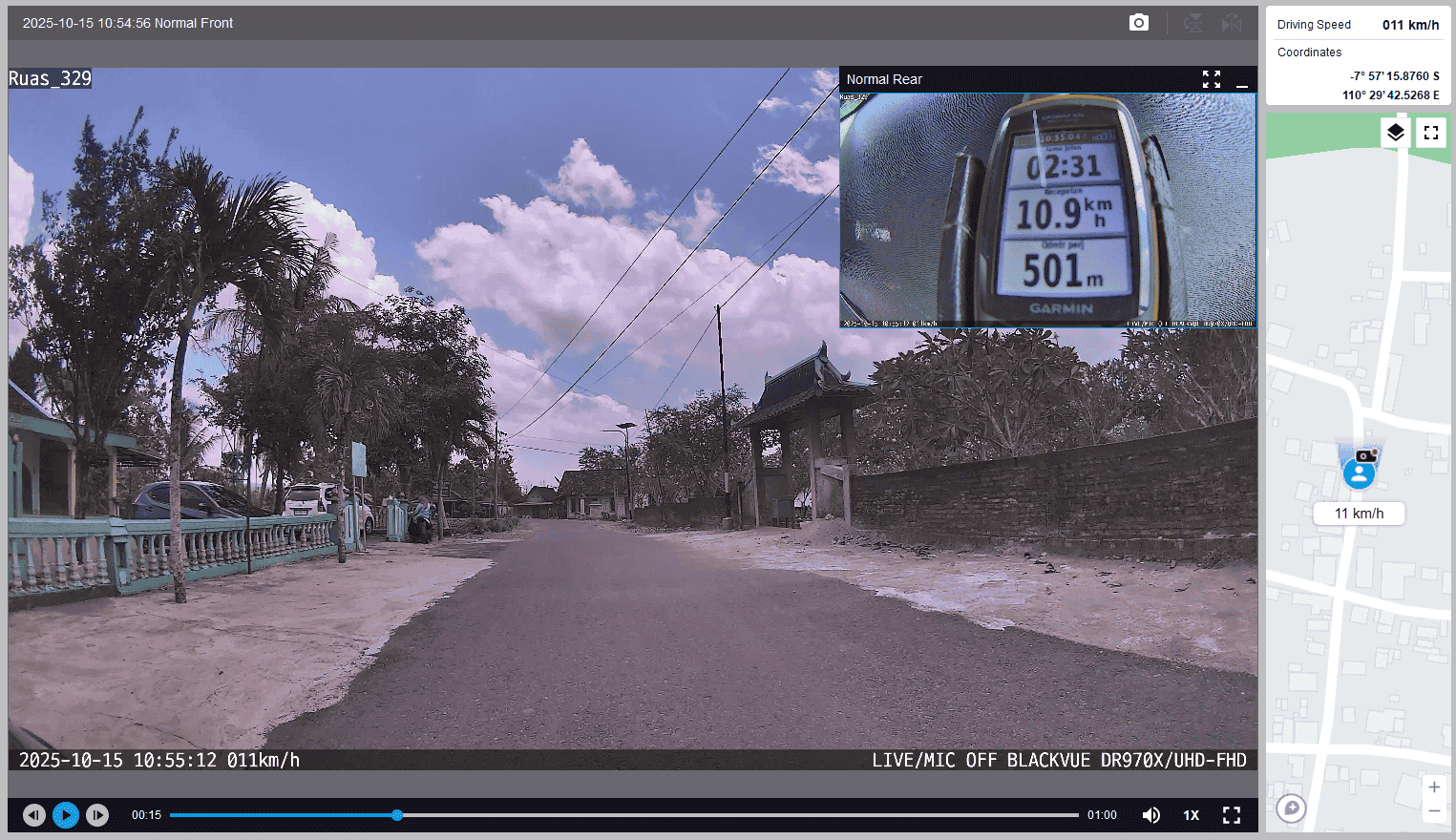
Task: Play the dashcam video
Action: click(66, 815)
